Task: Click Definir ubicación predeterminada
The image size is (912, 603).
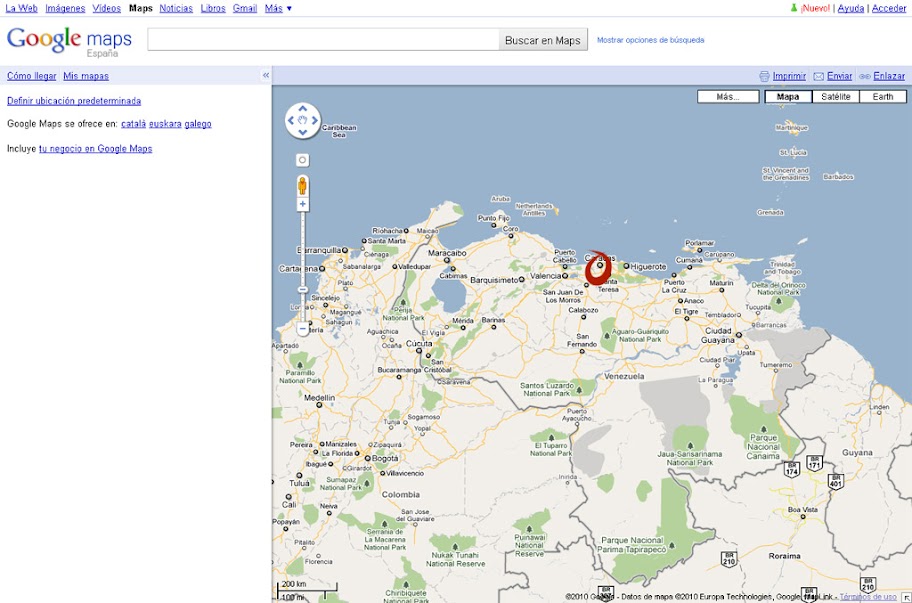Action: coord(74,101)
